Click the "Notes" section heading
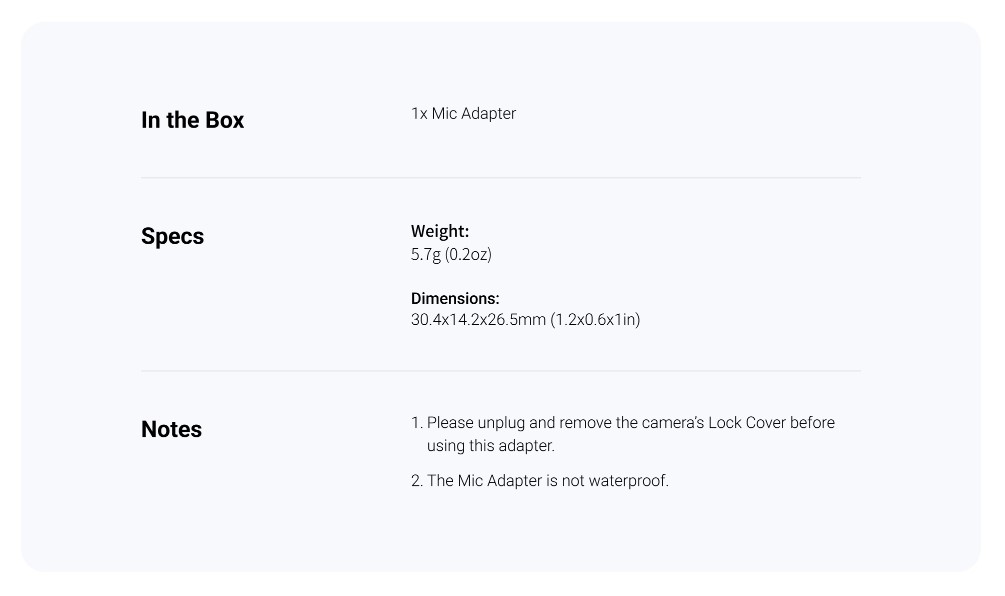1005x596 pixels. point(171,429)
